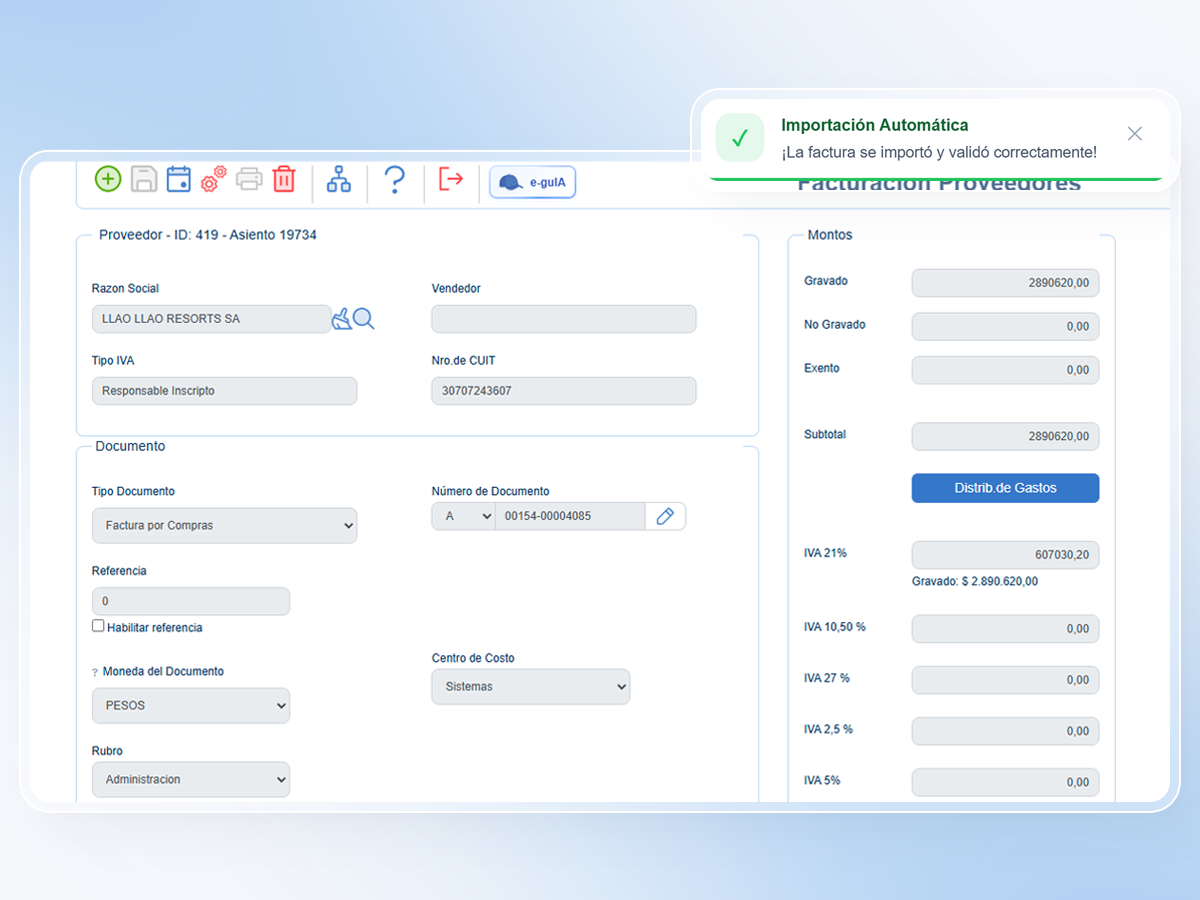This screenshot has width=1200, height=900.
Task: Click the Gravado amount field
Action: tap(1005, 283)
